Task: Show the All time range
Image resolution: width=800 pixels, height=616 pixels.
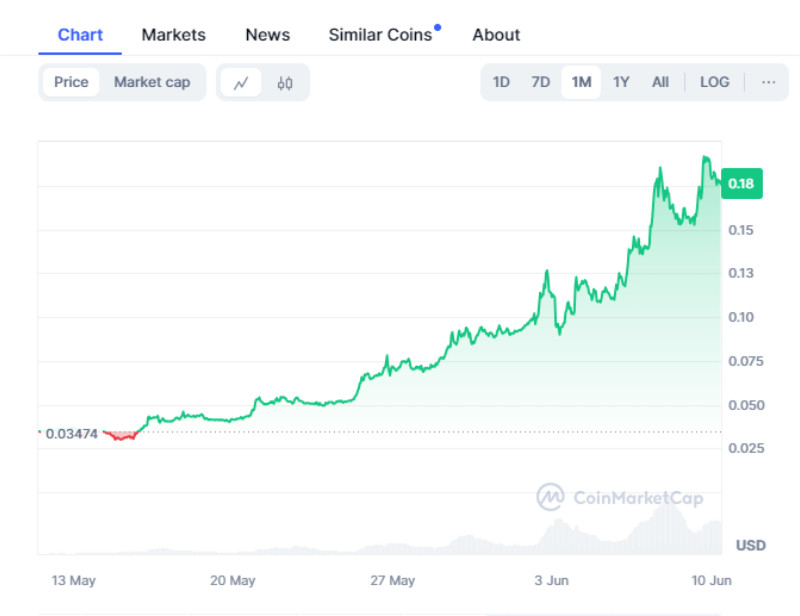Action: tap(660, 82)
